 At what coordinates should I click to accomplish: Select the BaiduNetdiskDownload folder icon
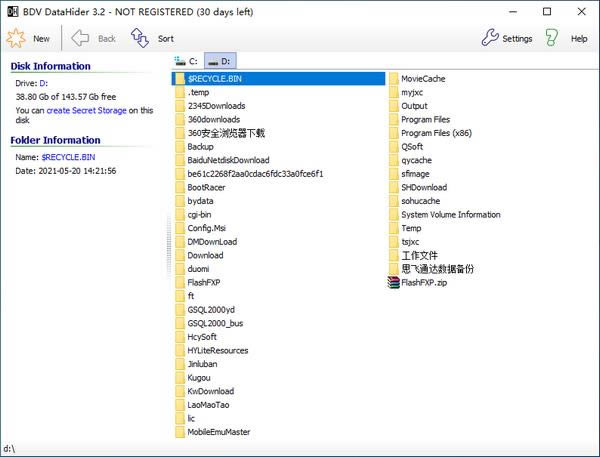click(x=180, y=160)
